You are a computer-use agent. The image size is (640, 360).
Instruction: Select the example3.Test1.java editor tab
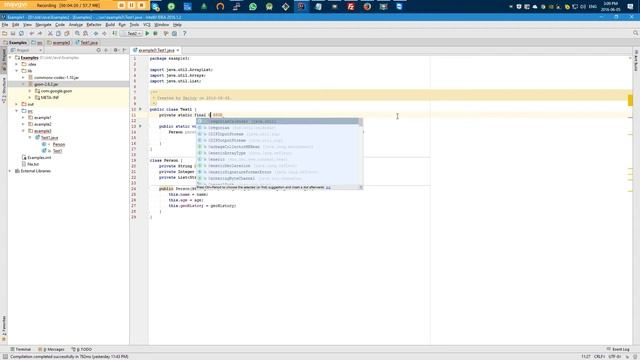pos(156,50)
